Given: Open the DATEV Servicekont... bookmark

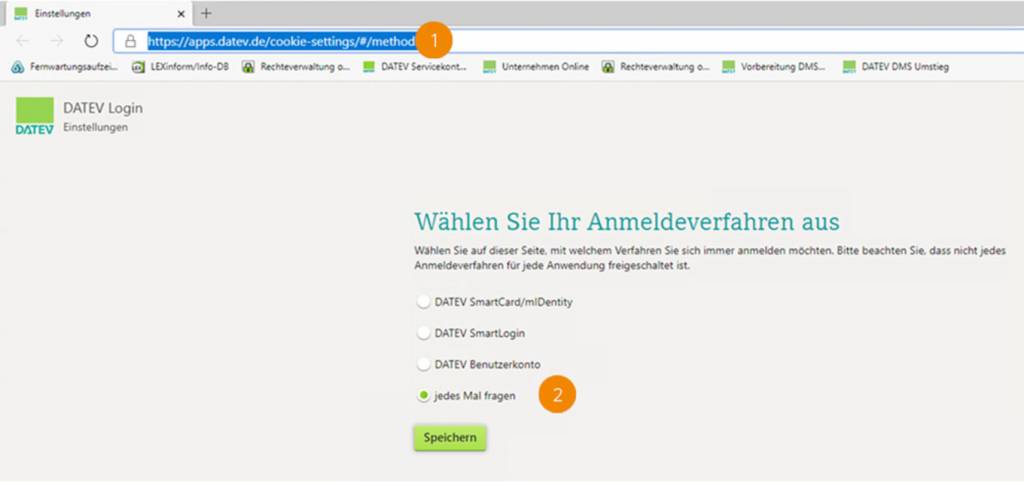Looking at the screenshot, I should pos(414,67).
